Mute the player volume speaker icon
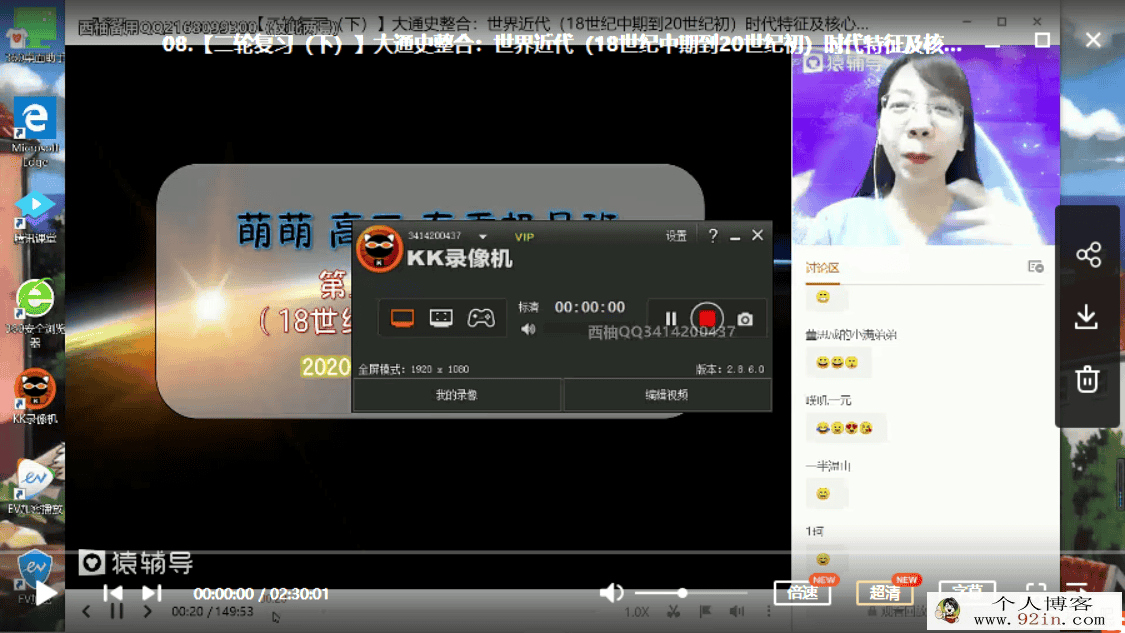Screen dimensions: 1125x633 (611, 593)
